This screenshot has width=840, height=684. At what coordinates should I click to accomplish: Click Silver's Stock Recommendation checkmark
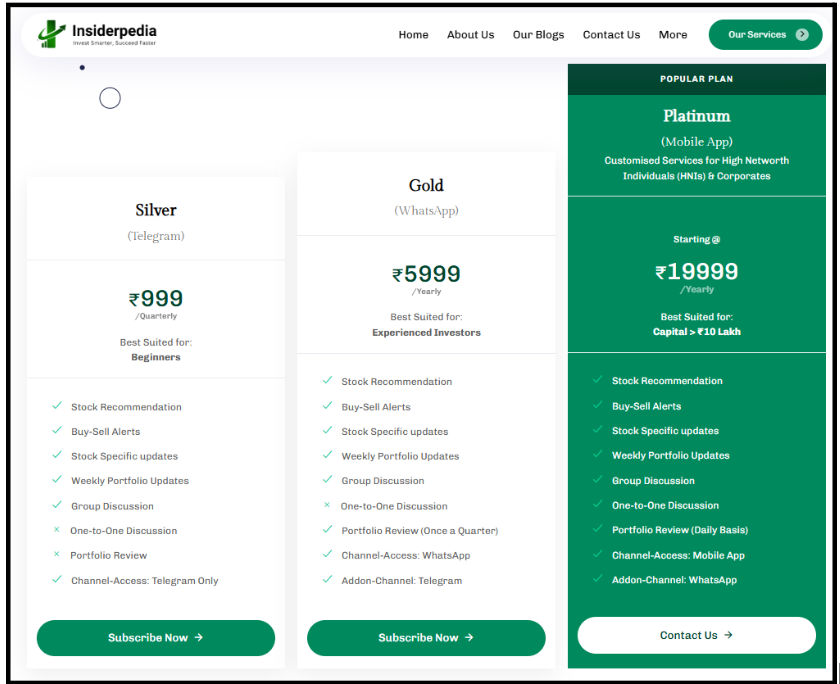(x=57, y=405)
